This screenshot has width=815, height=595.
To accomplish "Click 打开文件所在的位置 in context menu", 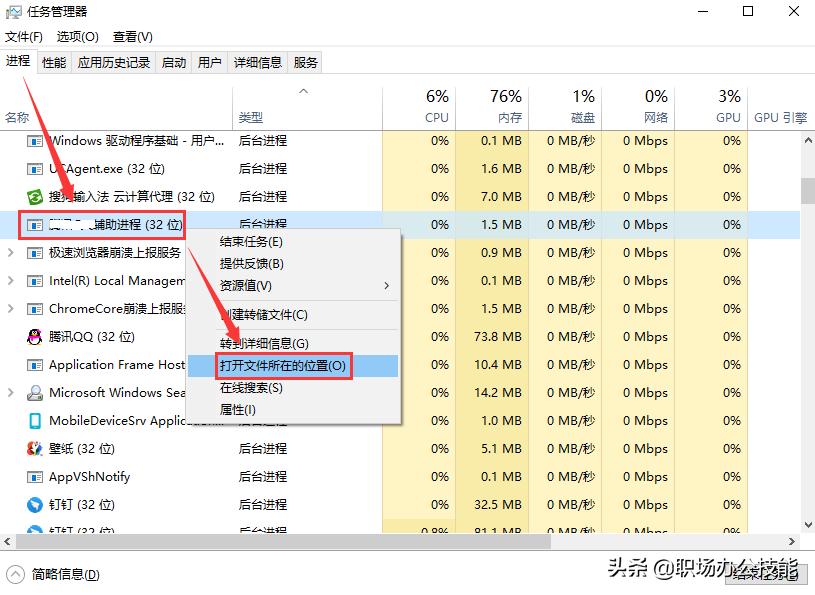I will [280, 365].
